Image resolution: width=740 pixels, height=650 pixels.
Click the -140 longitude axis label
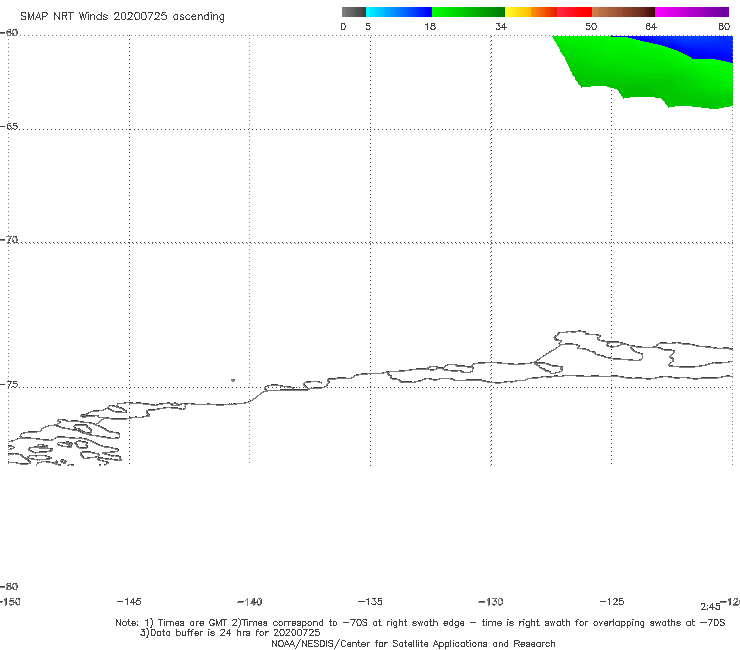(x=250, y=602)
